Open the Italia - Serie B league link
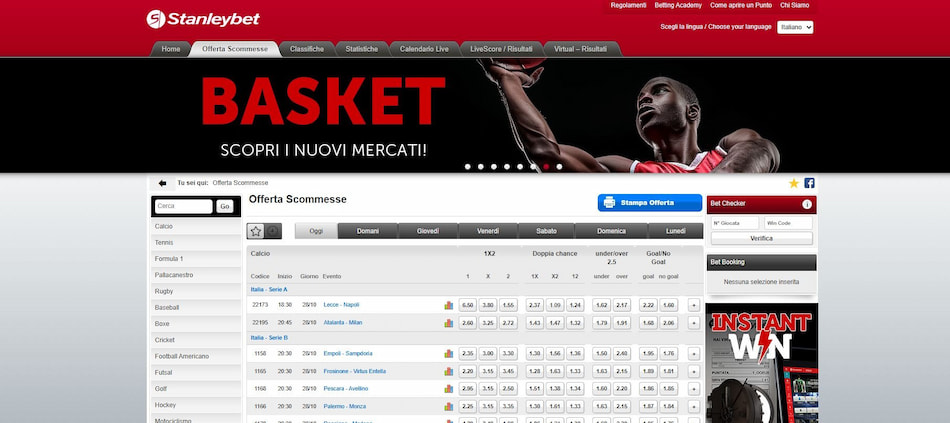 [x=269, y=338]
